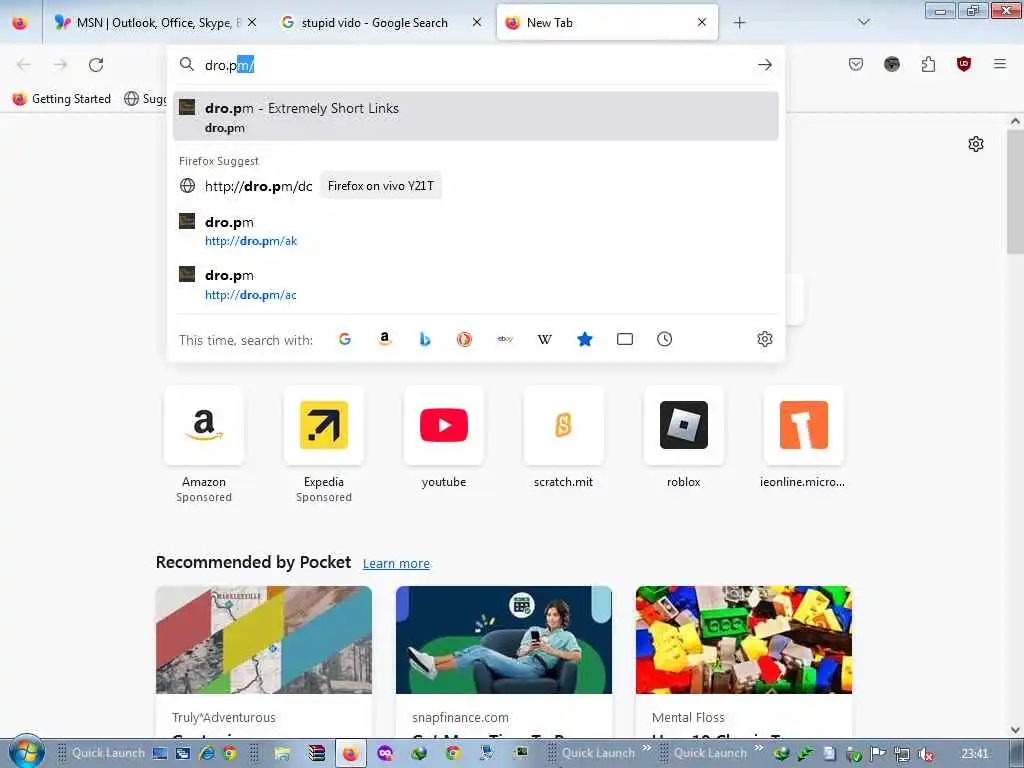Close the MSN Outlook tab
This screenshot has width=1024, height=768.
point(252,22)
